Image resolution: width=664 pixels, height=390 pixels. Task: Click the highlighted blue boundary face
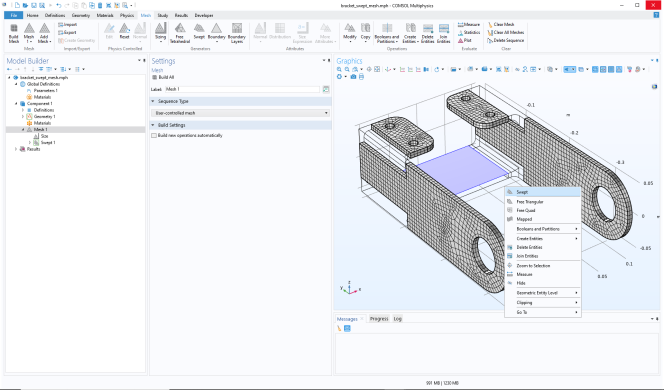(462, 169)
